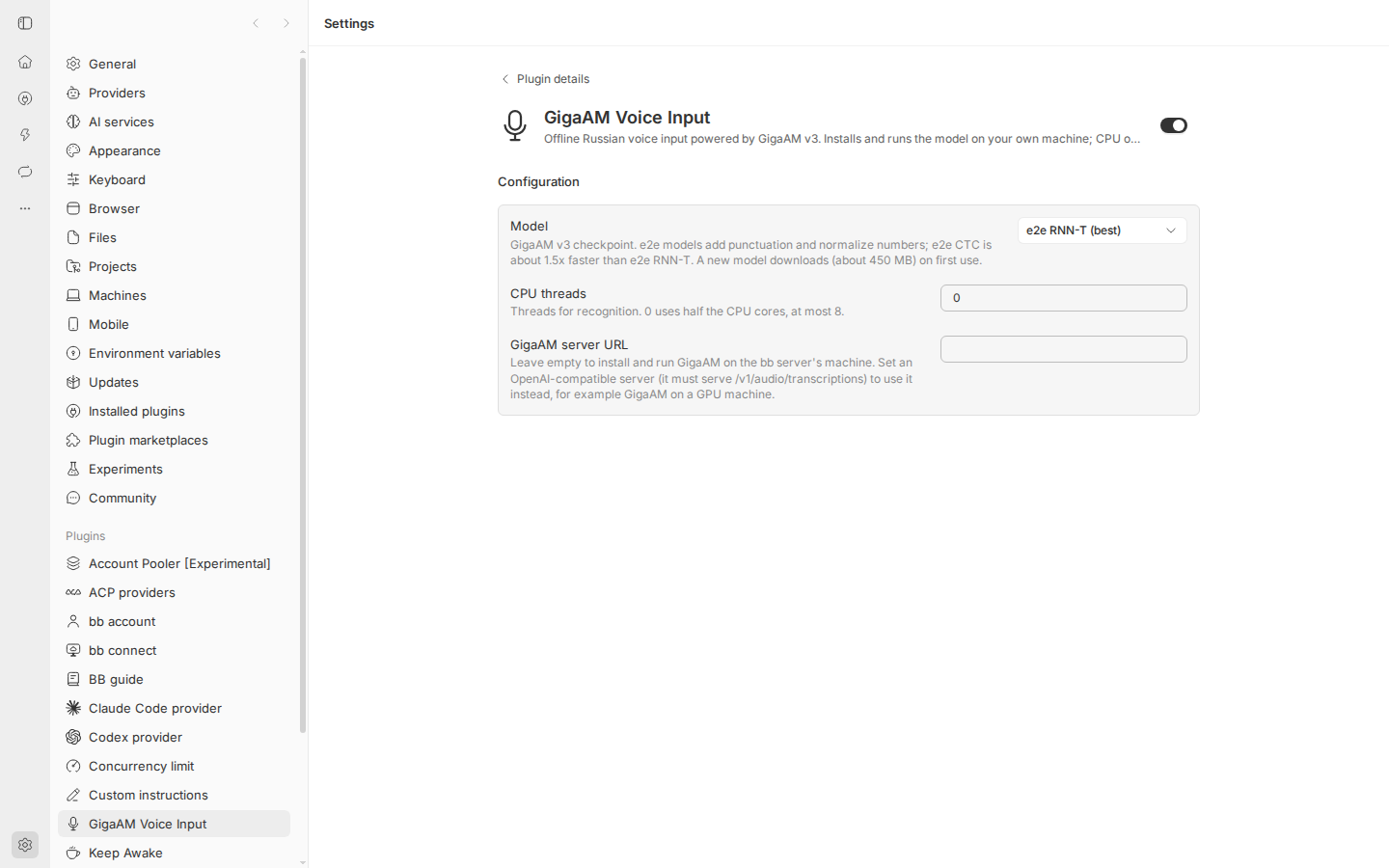Screen dimensions: 1389x868
Task: Select the Machines entry
Action: click(174, 295)
